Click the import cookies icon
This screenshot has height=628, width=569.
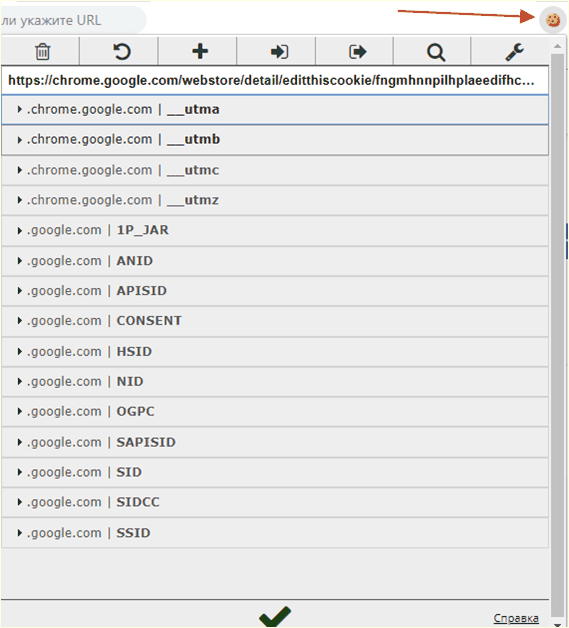pos(279,52)
